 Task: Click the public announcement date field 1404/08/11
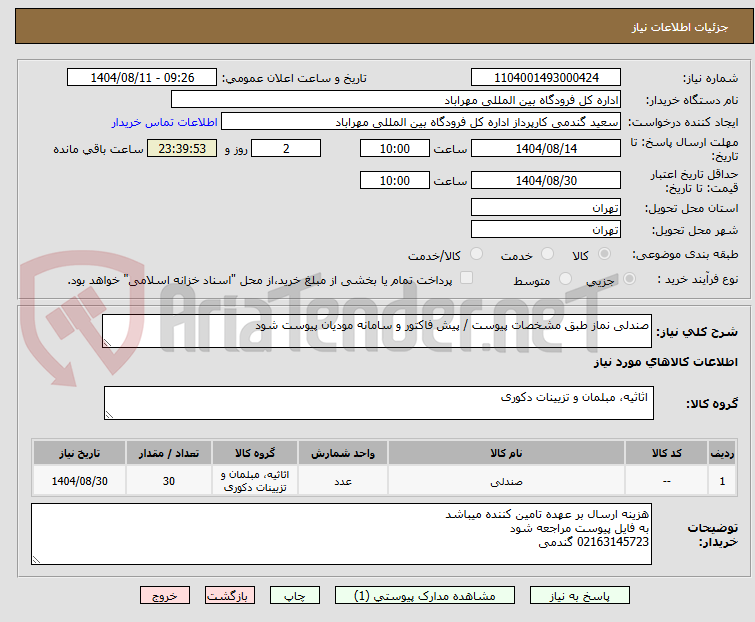click(142, 78)
